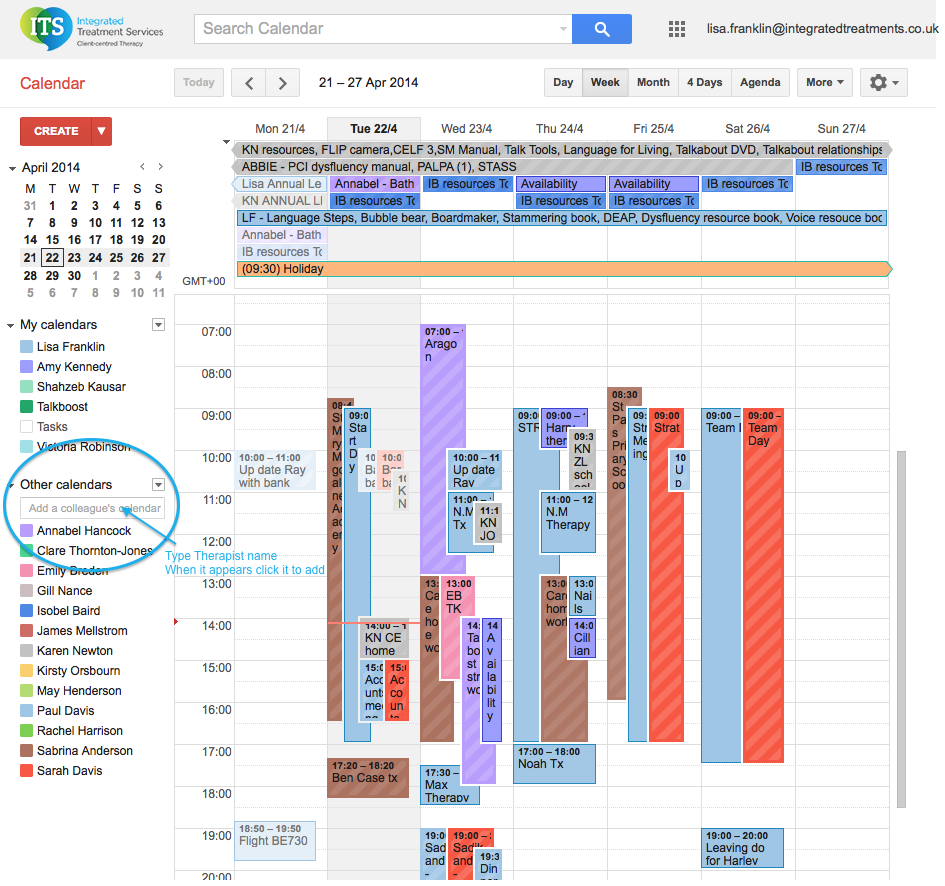Toggle the Tasks calendar checkbox
Image resolution: width=945 pixels, height=886 pixels.
(x=27, y=427)
